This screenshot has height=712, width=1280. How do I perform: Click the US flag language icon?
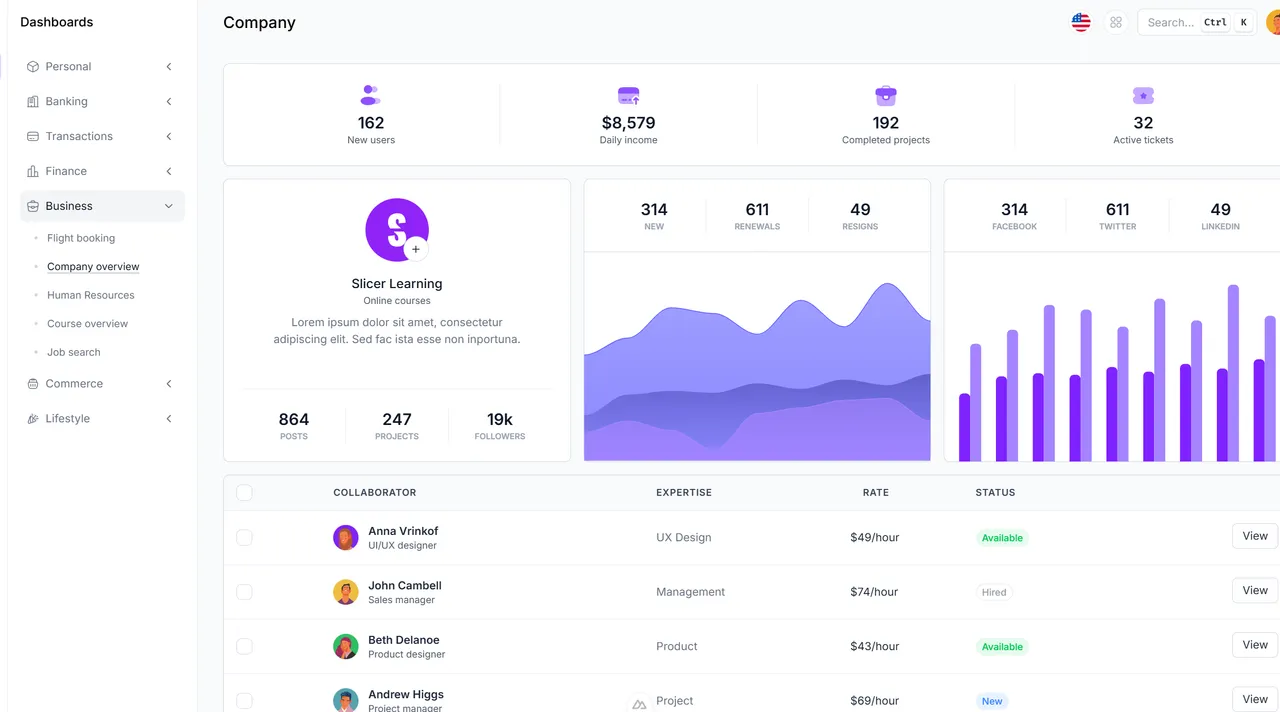pyautogui.click(x=1080, y=21)
